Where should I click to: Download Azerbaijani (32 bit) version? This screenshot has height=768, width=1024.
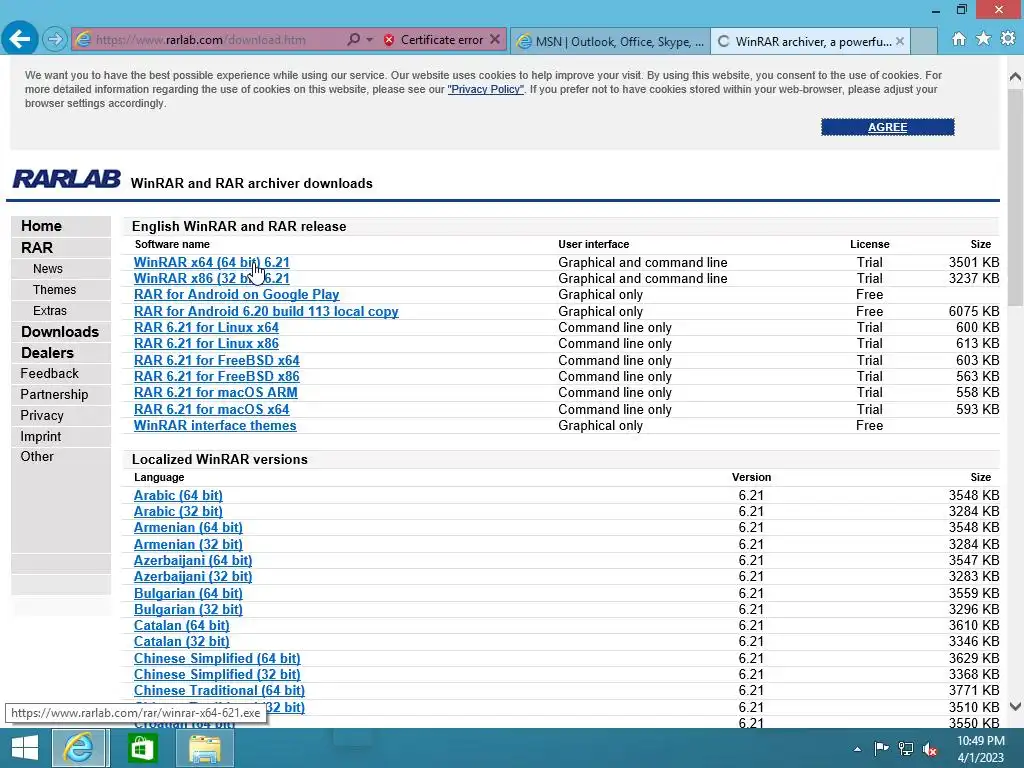click(x=193, y=577)
